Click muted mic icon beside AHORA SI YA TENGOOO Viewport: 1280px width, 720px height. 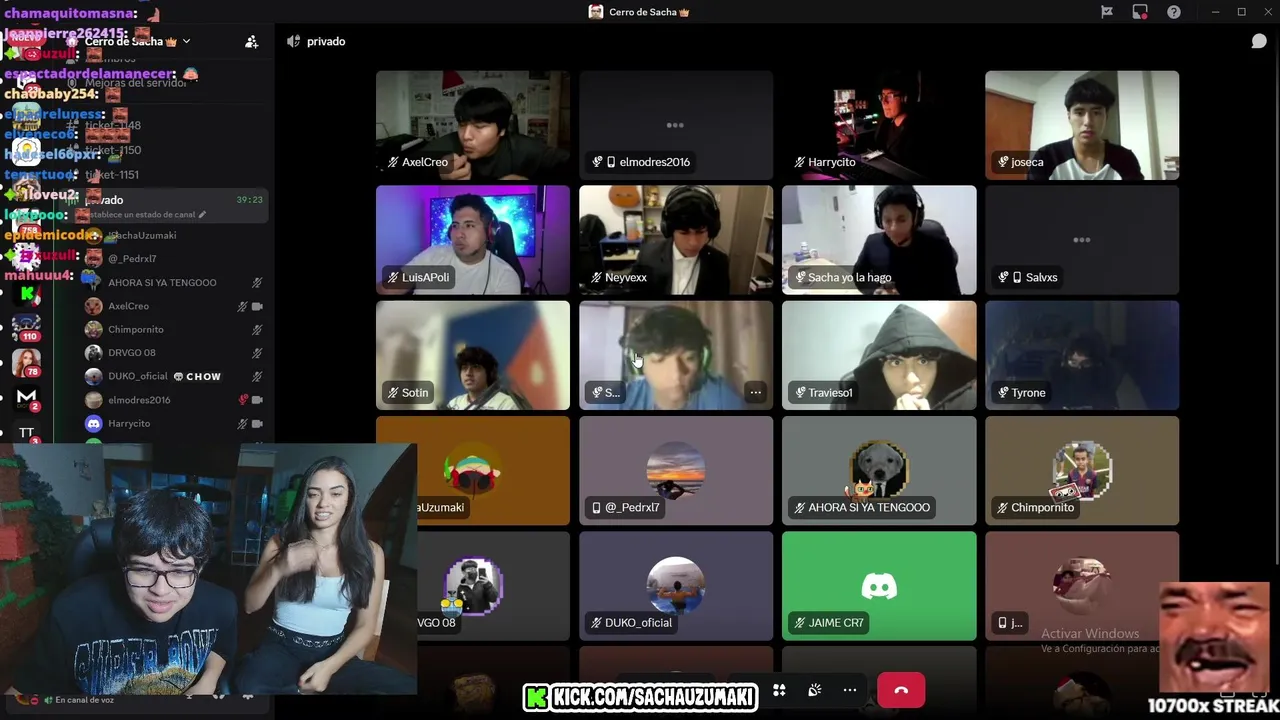(257, 283)
